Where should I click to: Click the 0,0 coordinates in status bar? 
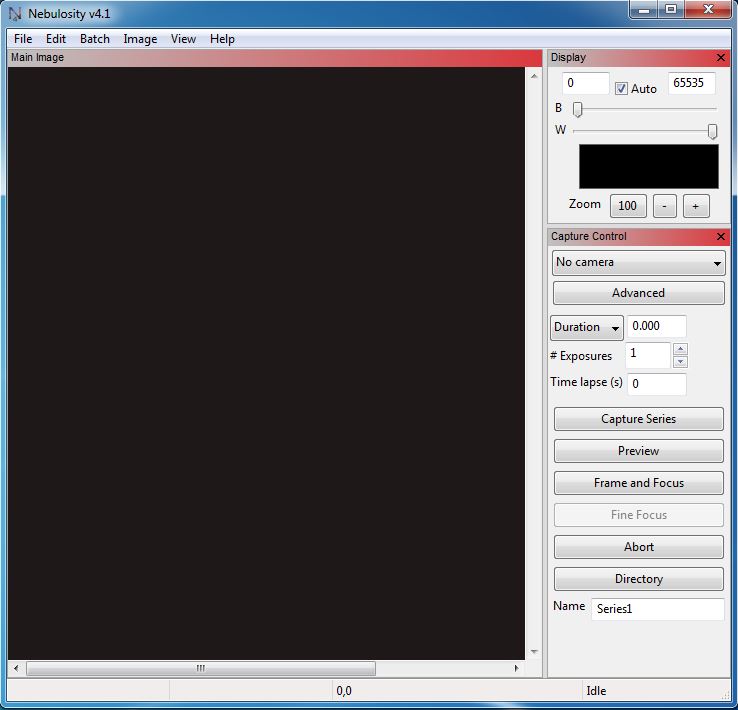344,691
